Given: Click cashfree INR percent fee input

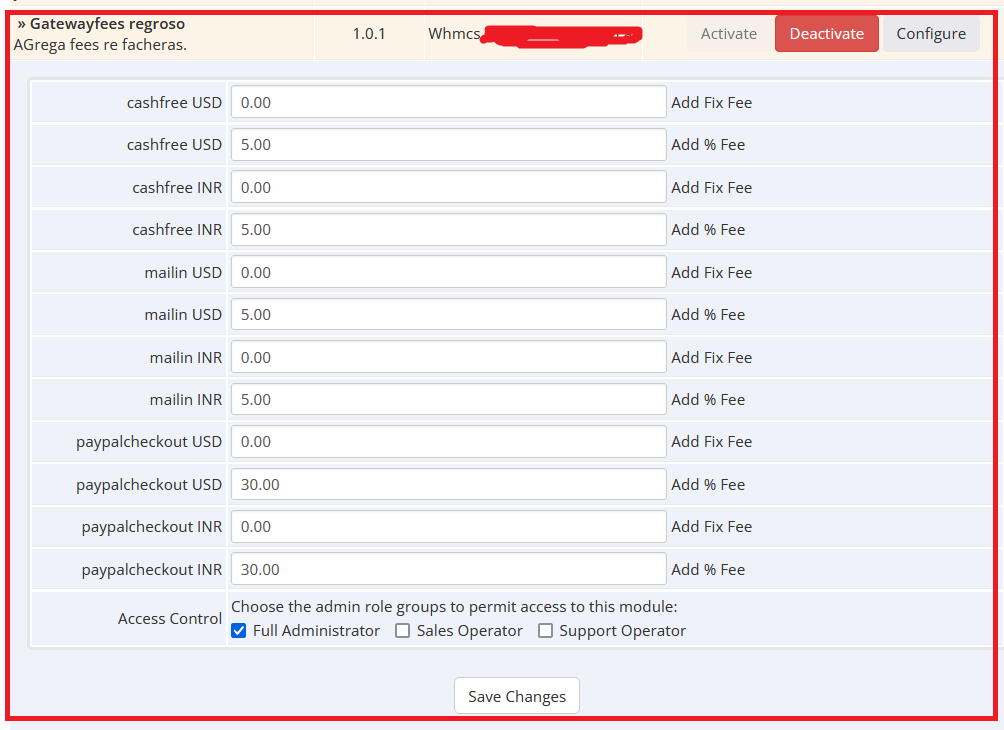Looking at the screenshot, I should coord(448,230).
